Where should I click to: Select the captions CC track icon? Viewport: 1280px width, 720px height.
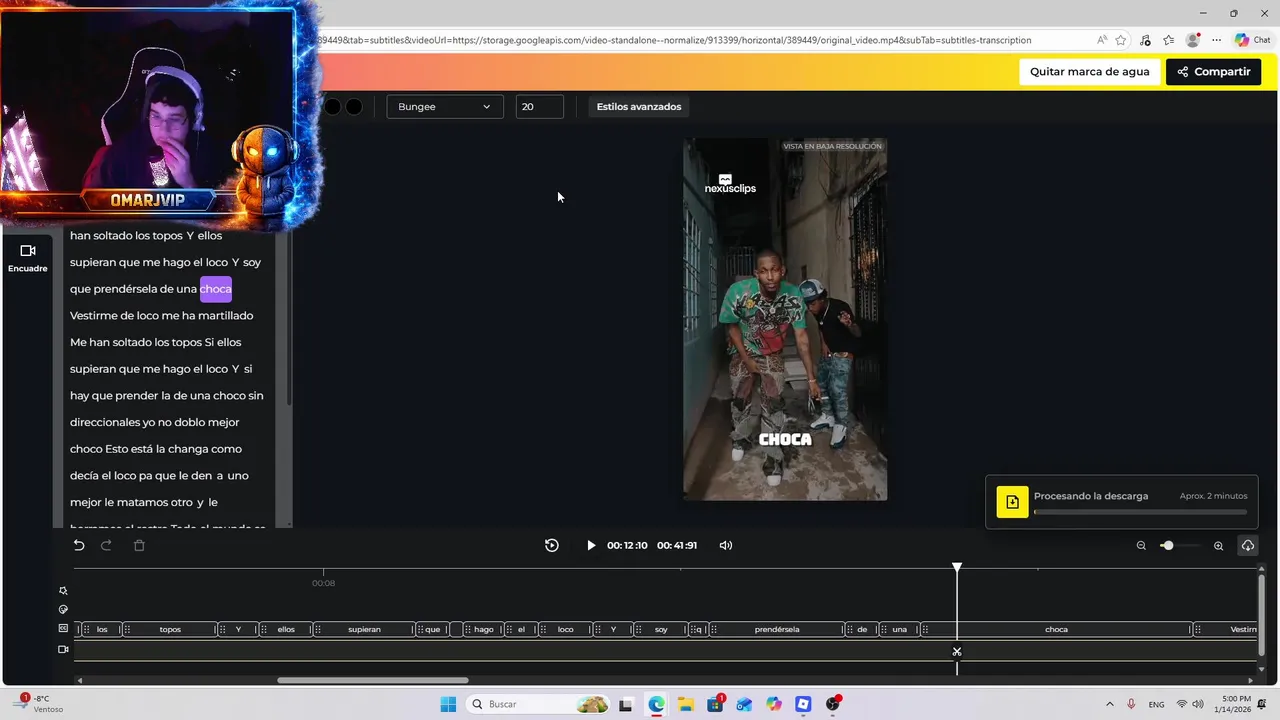pyautogui.click(x=63, y=629)
